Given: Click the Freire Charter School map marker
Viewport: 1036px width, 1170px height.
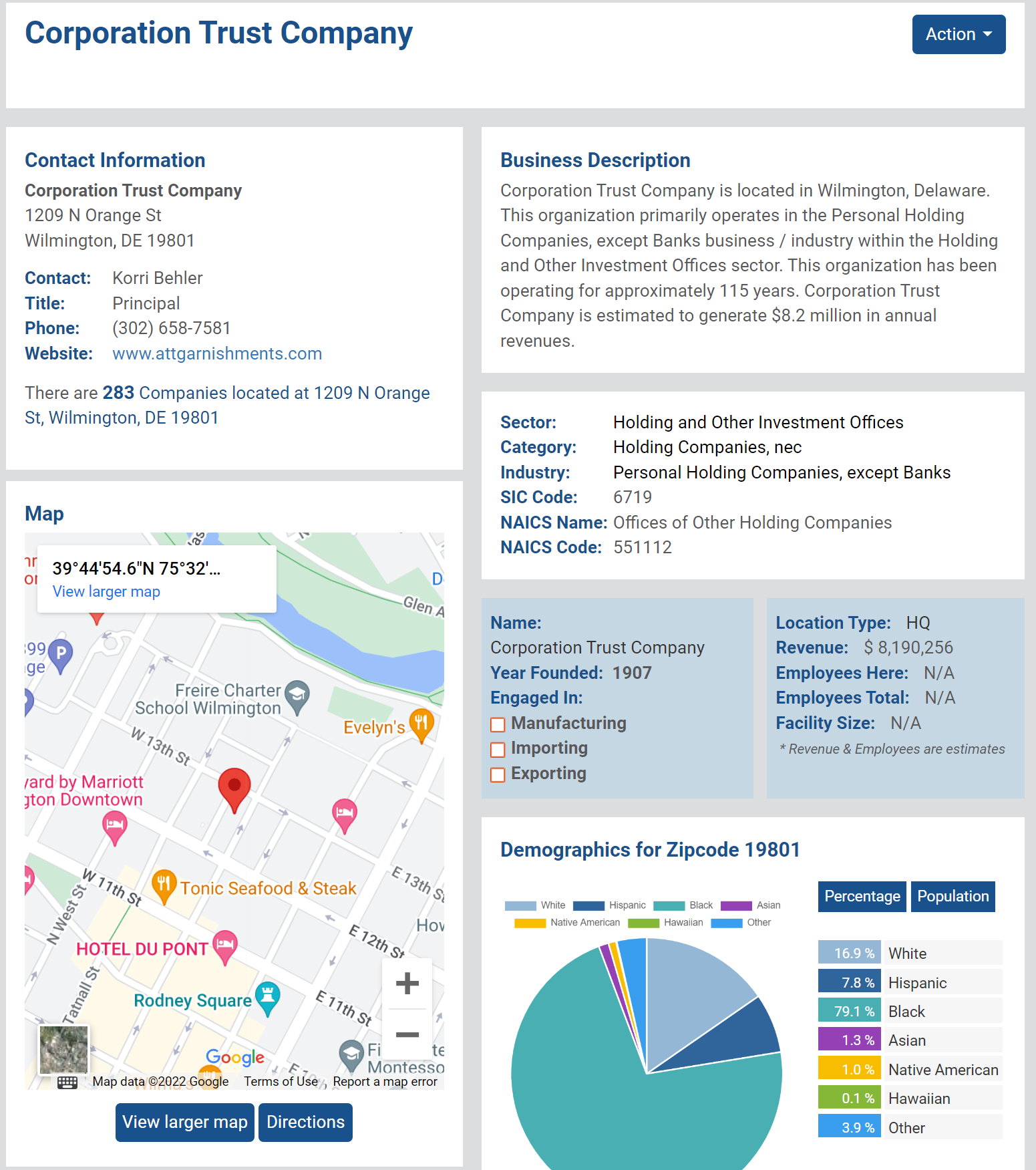Looking at the screenshot, I should click(297, 698).
